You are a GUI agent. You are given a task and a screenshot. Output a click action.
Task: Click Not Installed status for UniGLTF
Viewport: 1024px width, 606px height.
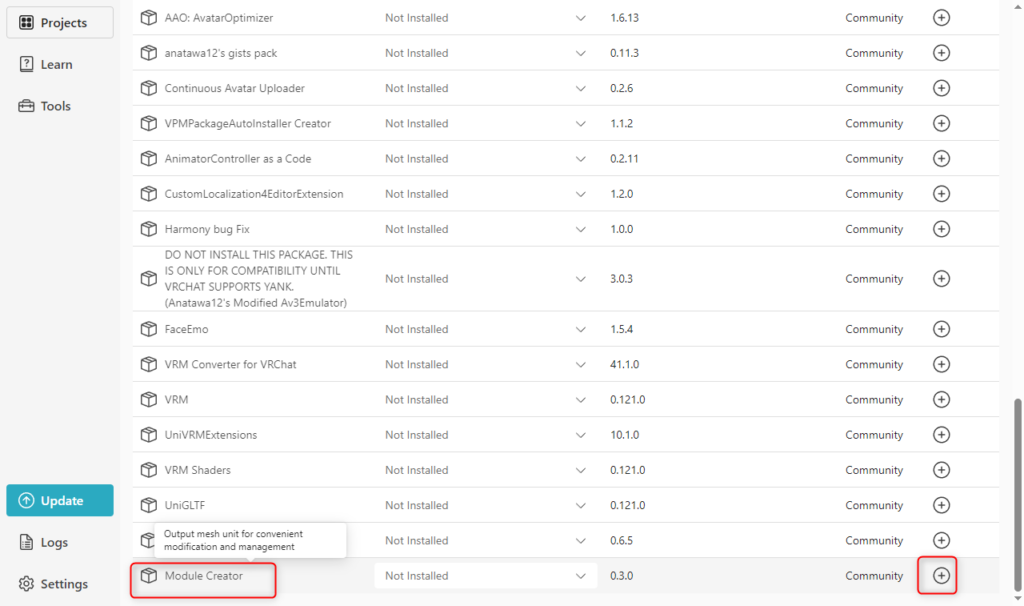pos(417,505)
